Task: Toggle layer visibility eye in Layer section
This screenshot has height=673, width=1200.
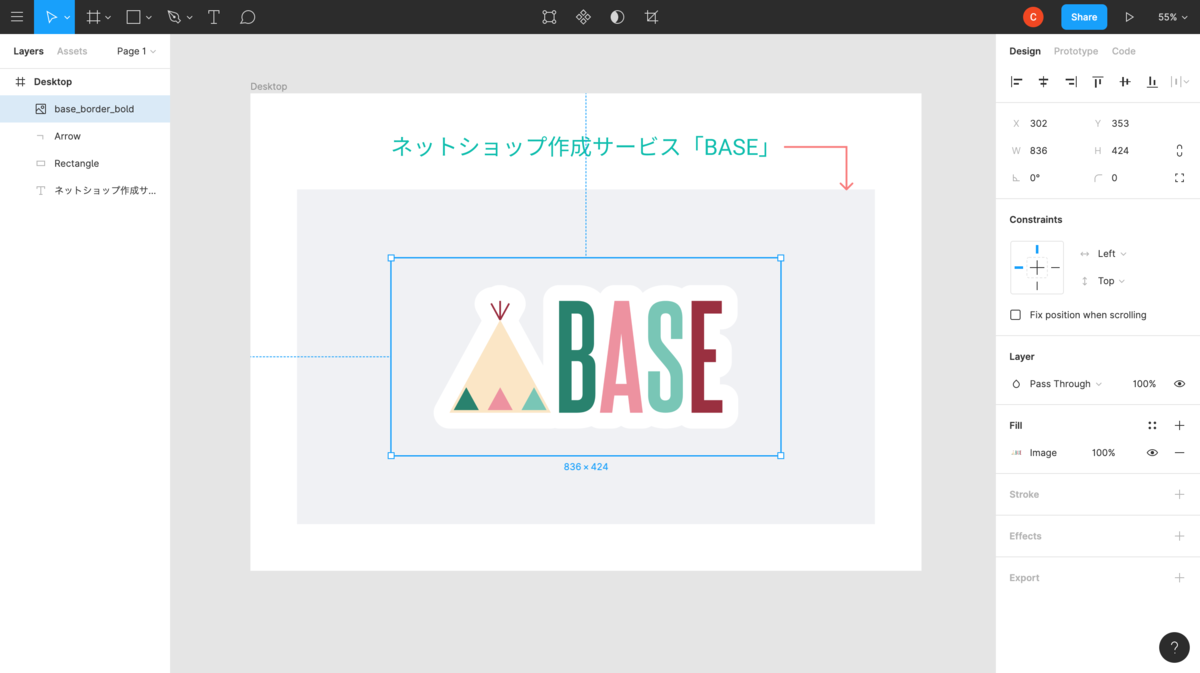Action: 1179,384
